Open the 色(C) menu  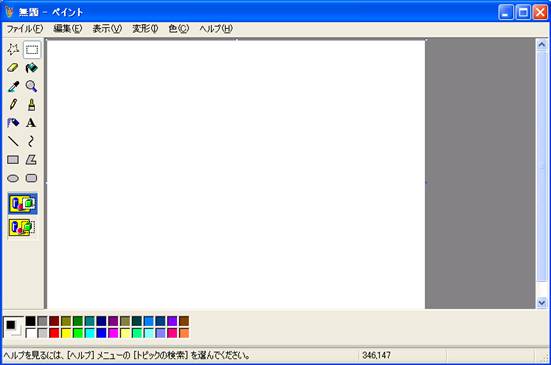point(179,29)
